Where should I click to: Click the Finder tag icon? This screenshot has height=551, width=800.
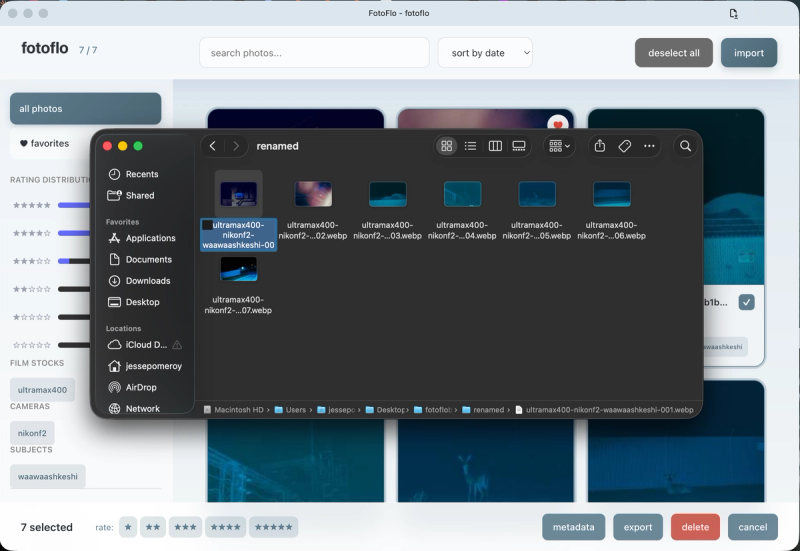click(x=624, y=146)
